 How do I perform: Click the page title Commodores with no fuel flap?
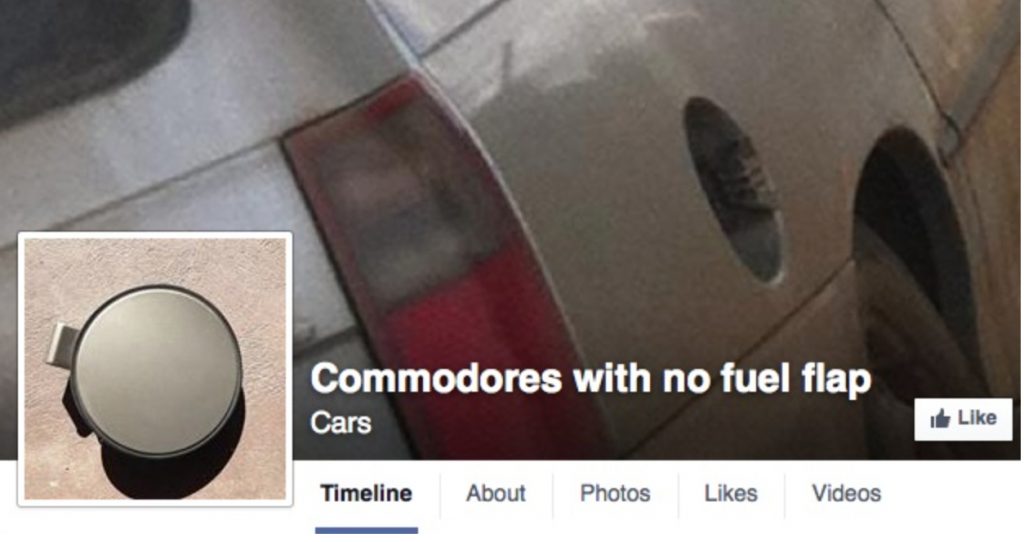click(590, 379)
